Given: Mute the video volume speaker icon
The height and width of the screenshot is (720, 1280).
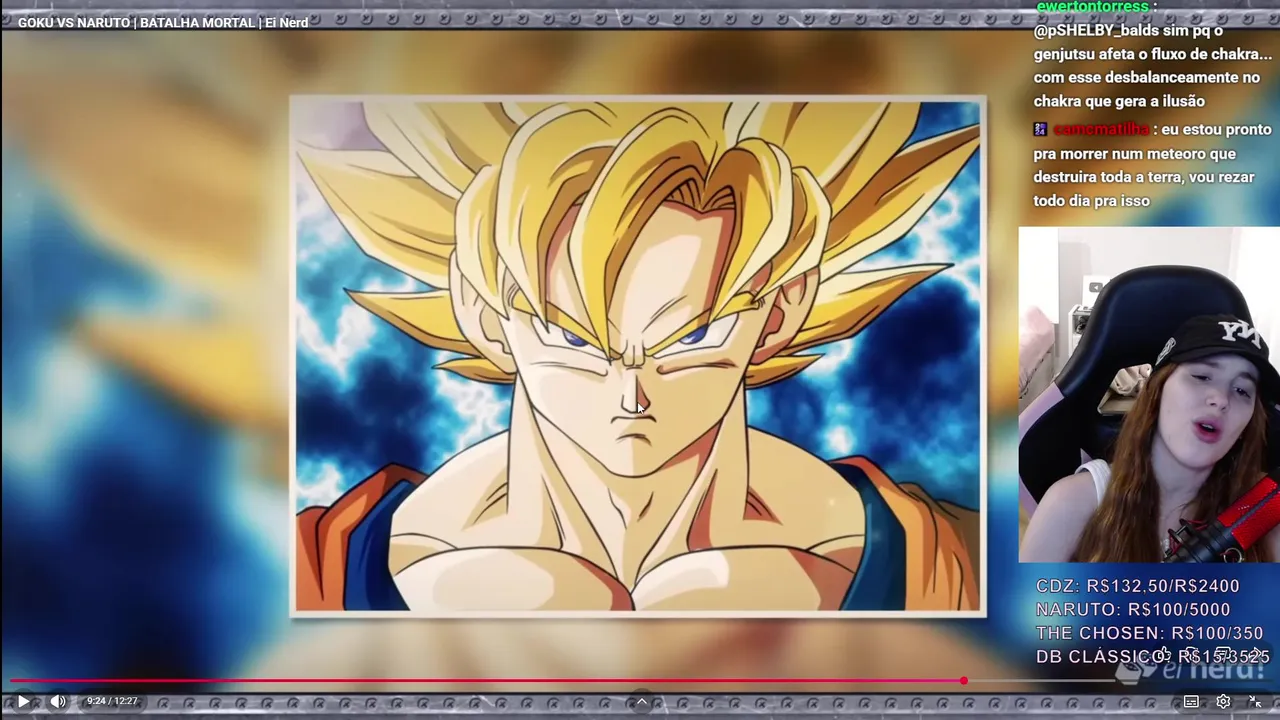Looking at the screenshot, I should pos(58,701).
